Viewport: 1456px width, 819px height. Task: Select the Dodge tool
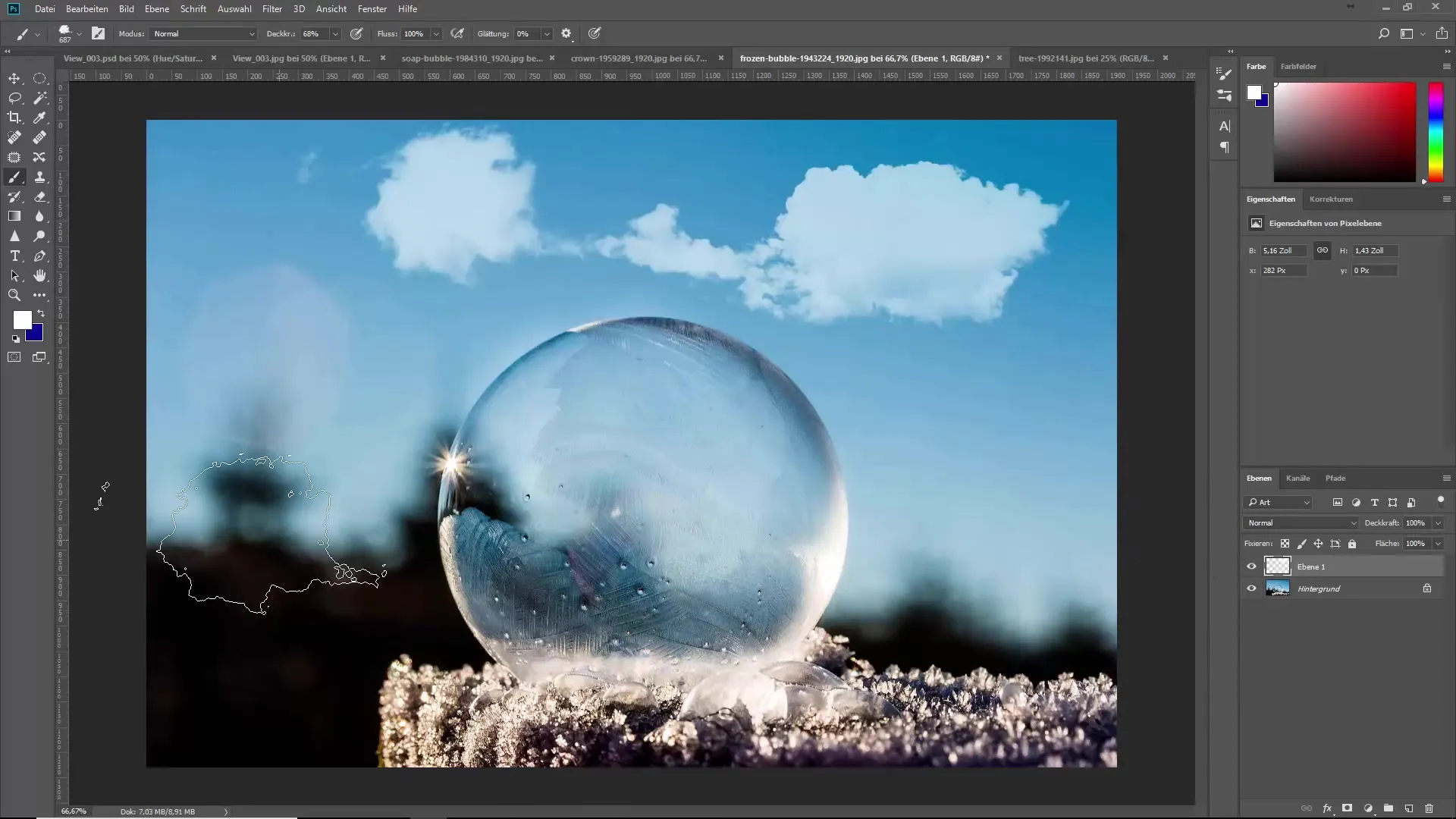click(39, 236)
